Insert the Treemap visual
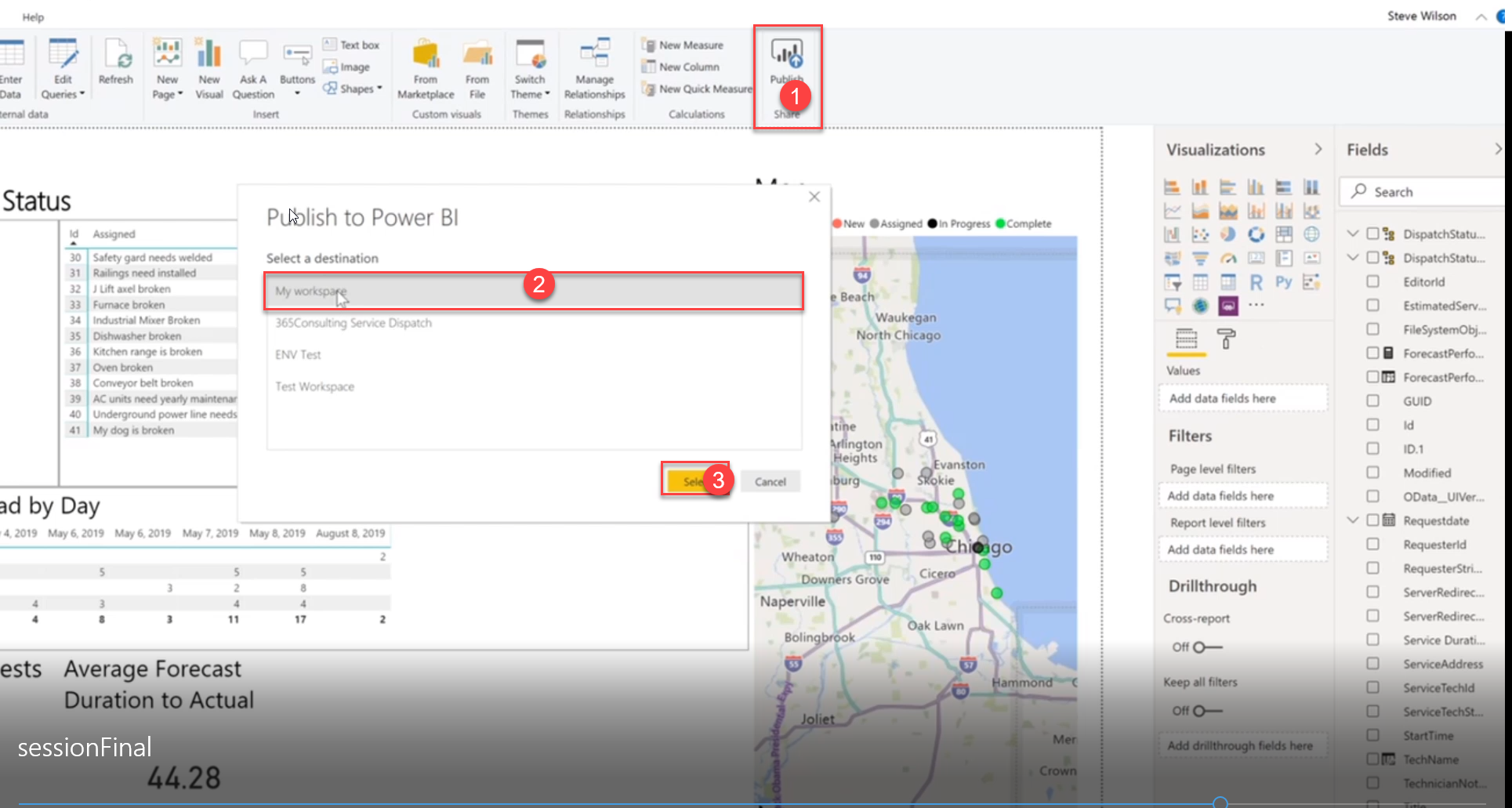The image size is (1512, 808). [1284, 234]
